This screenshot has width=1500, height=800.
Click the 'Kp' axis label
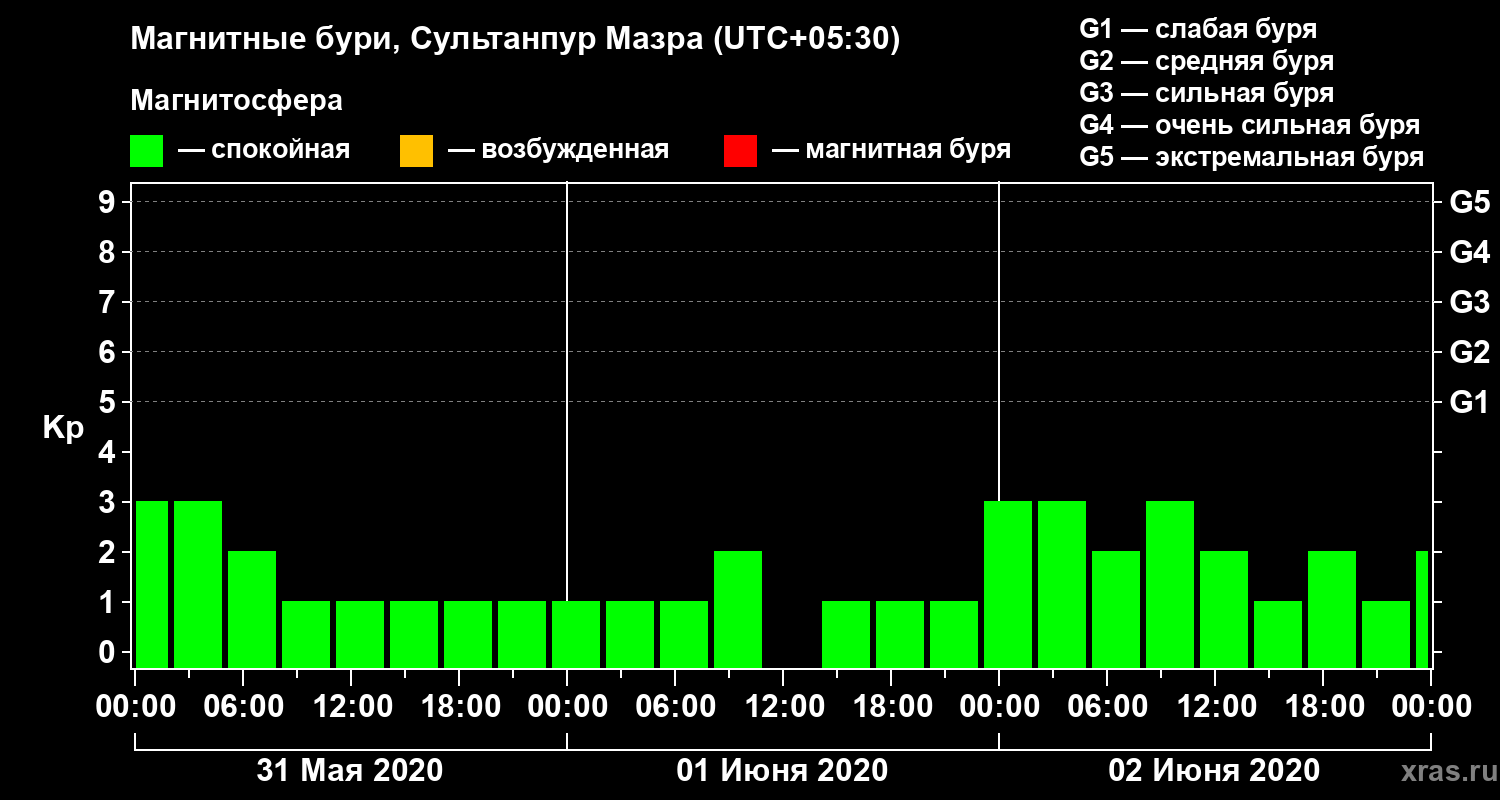pyautogui.click(x=63, y=428)
